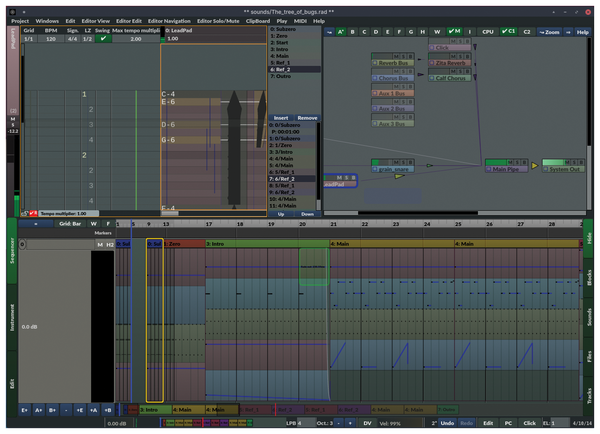Open the Editor Solo/Mute menu
Screen dimensions: 600x434
click(218, 21)
